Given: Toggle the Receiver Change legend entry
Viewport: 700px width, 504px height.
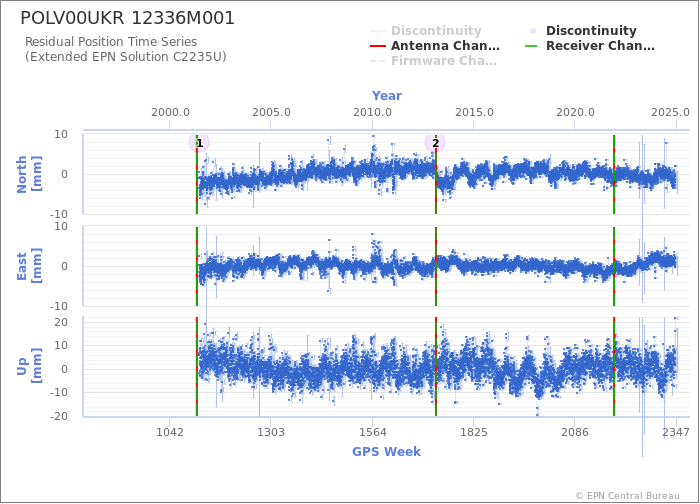Looking at the screenshot, I should click(x=590, y=46).
